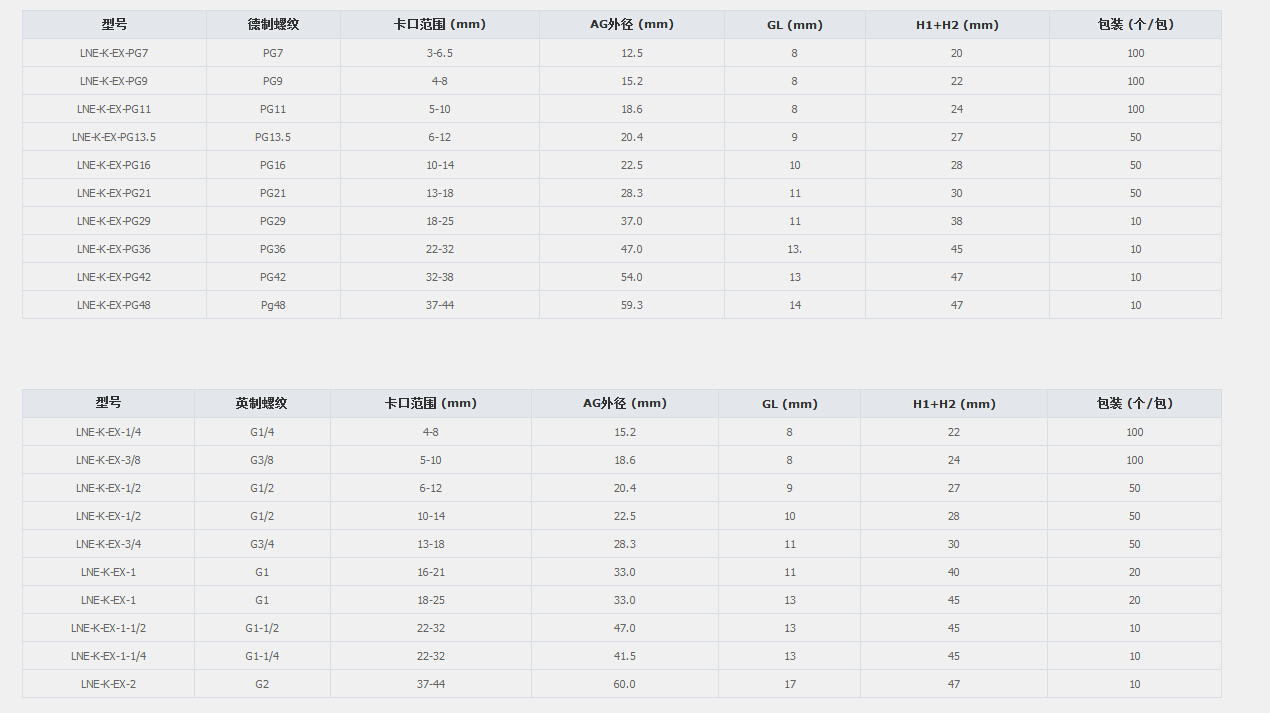
Task: Click the 32-38 clamping range cell
Action: point(439,277)
